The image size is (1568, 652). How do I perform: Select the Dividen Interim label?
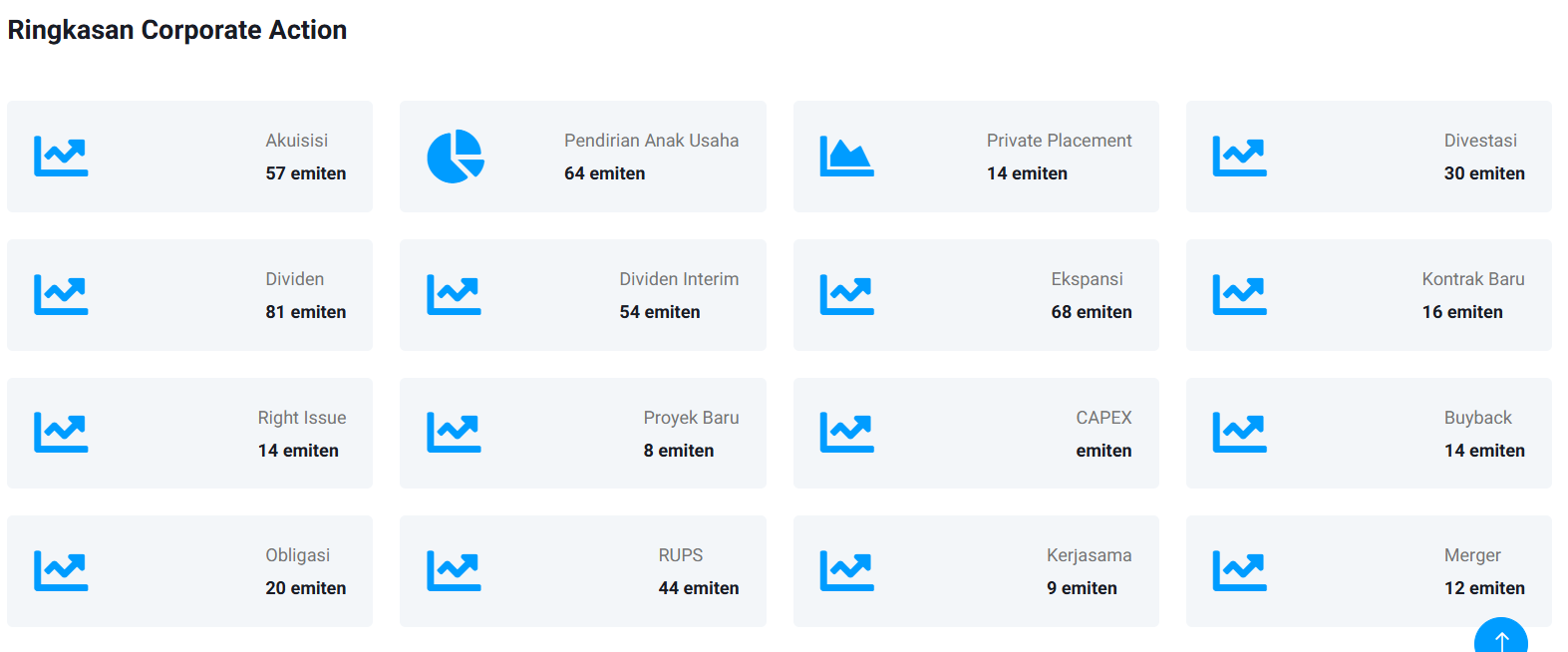[679, 279]
